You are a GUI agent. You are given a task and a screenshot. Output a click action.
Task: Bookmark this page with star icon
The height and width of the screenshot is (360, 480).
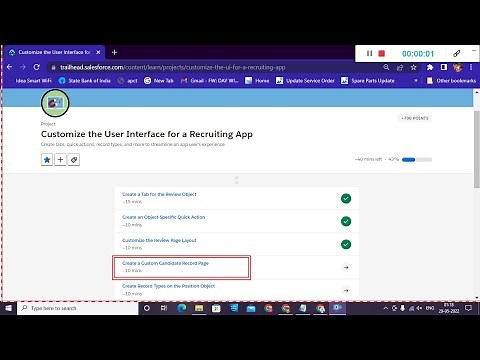click(413, 67)
